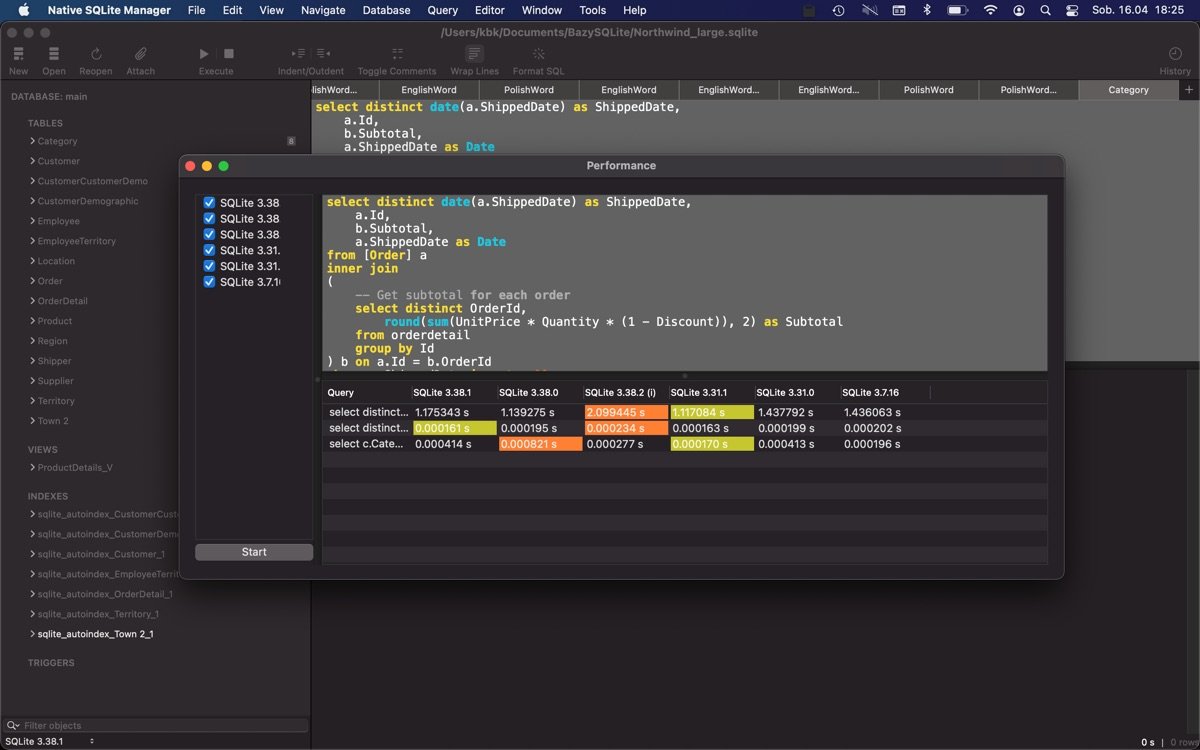This screenshot has height=750, width=1200.
Task: Open the Query menu
Action: click(x=442, y=10)
